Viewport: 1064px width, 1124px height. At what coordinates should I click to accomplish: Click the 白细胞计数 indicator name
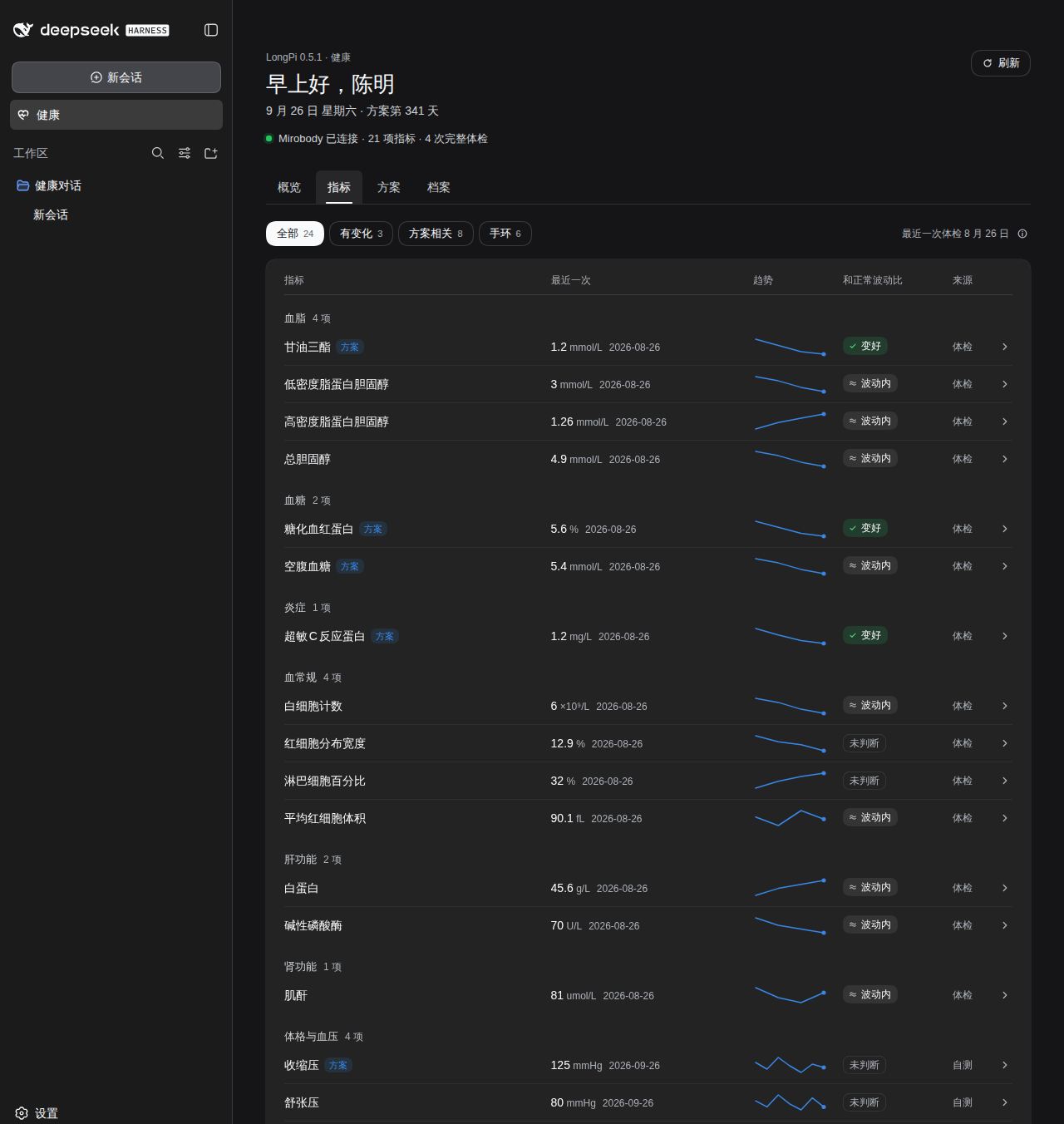tap(313, 706)
